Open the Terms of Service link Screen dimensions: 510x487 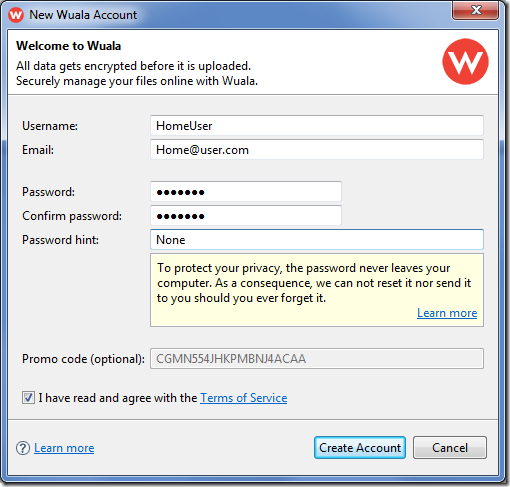(x=244, y=398)
